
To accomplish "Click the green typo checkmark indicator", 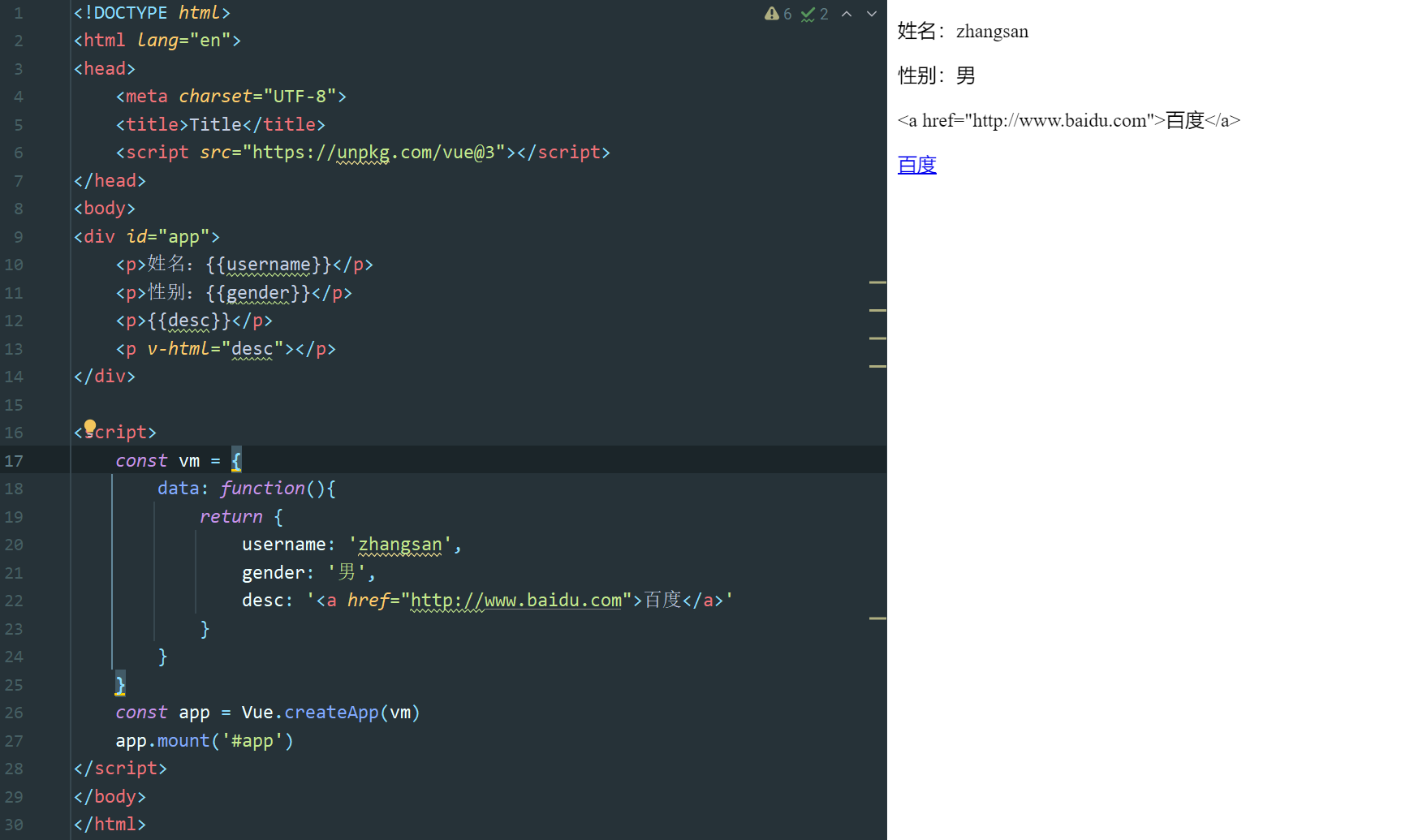I will coord(808,14).
